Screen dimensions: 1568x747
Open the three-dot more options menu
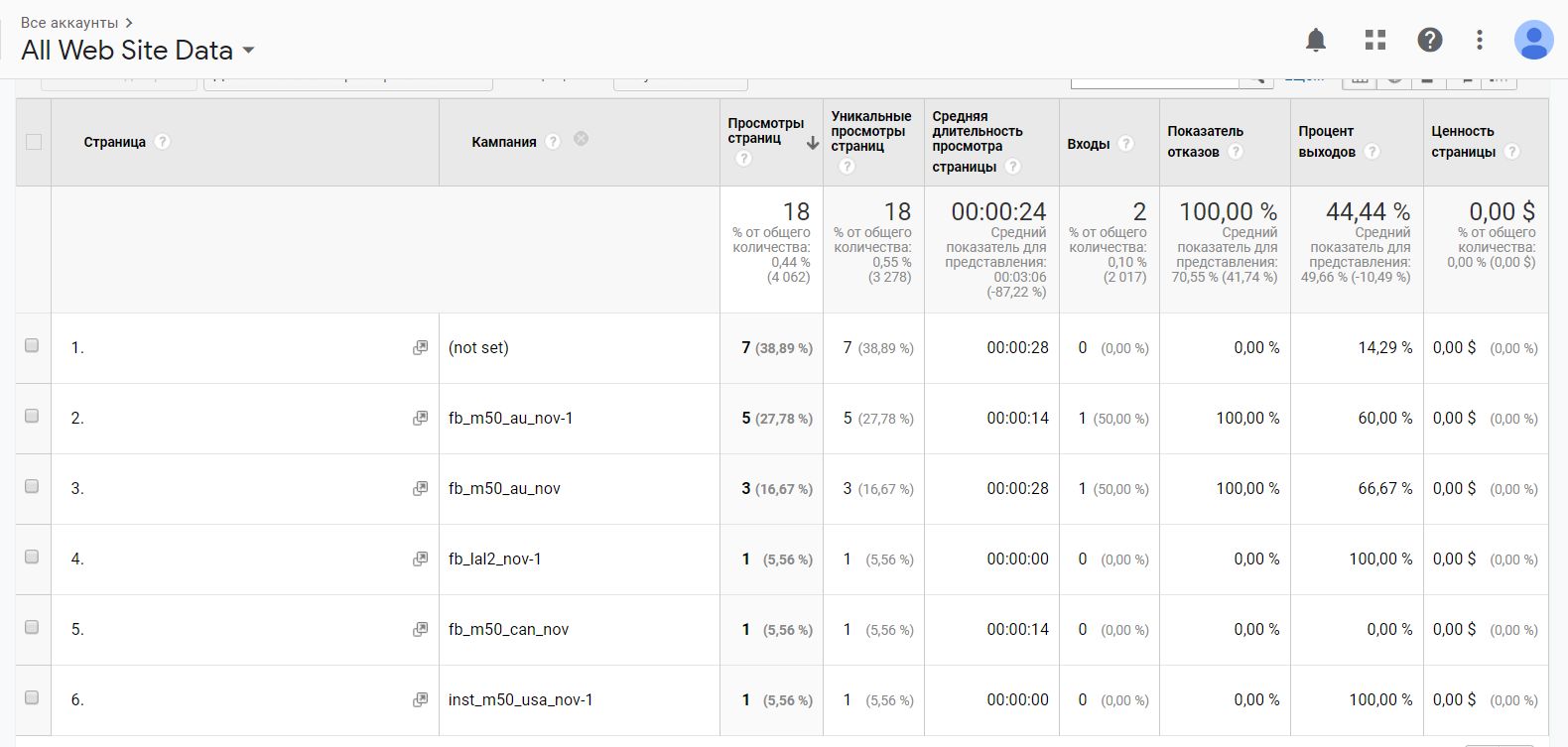pos(1480,40)
